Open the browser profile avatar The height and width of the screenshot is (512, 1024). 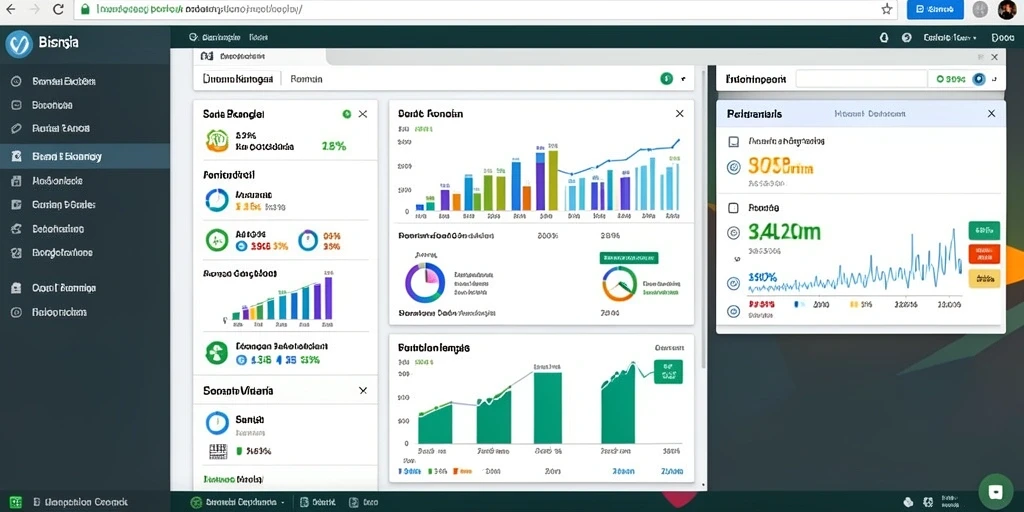(x=1007, y=9)
